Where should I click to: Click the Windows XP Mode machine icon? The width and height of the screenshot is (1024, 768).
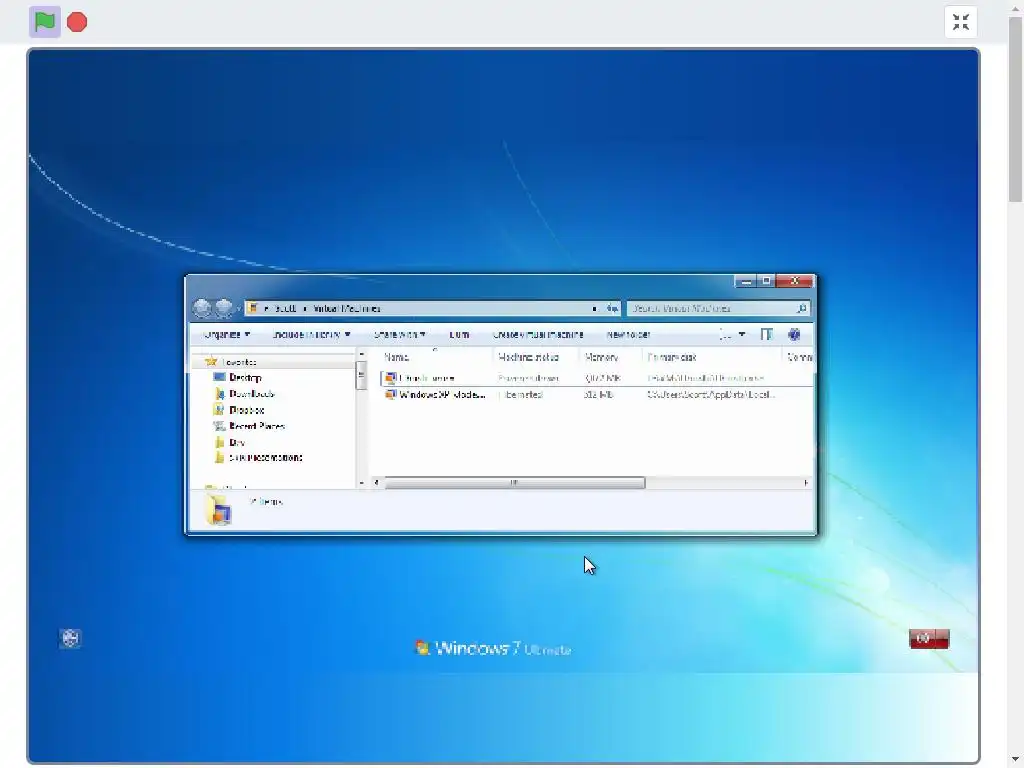click(x=390, y=394)
